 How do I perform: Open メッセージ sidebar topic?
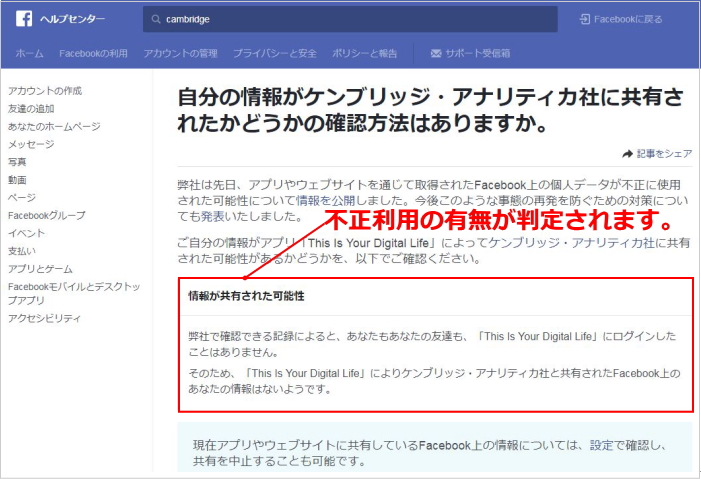point(31,144)
